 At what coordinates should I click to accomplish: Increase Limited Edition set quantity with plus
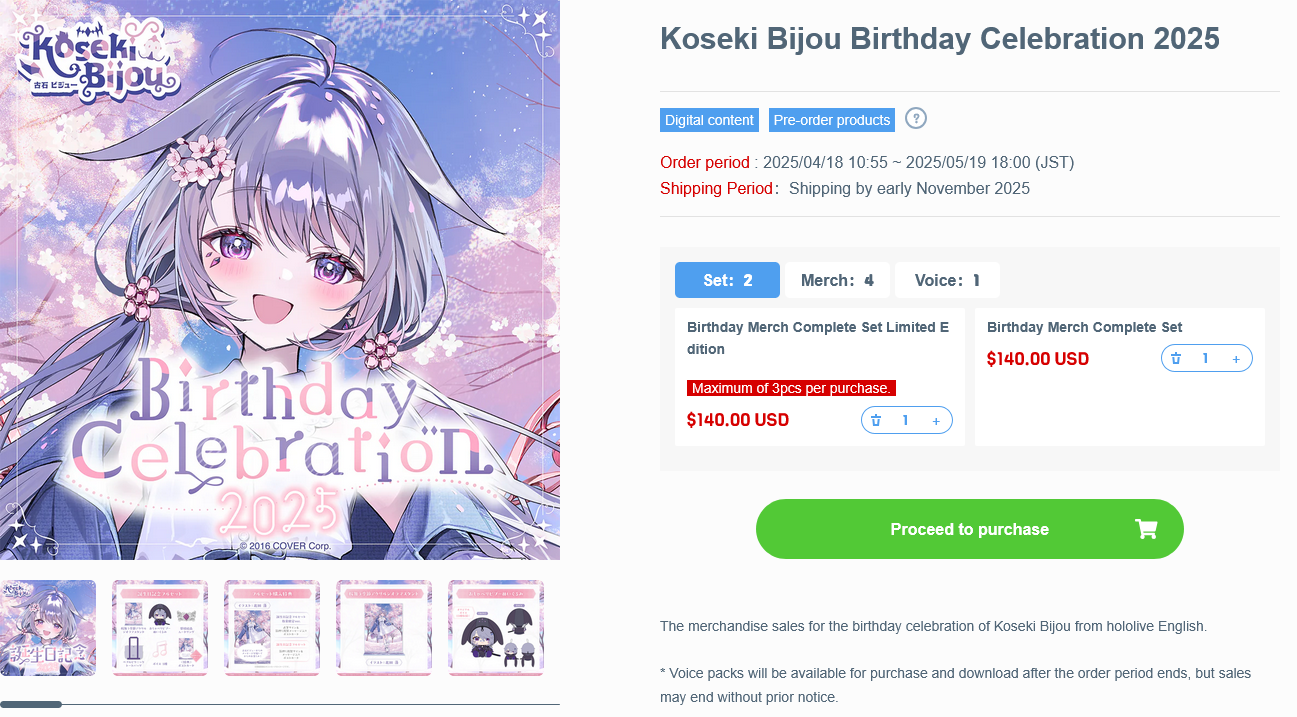[x=936, y=421]
